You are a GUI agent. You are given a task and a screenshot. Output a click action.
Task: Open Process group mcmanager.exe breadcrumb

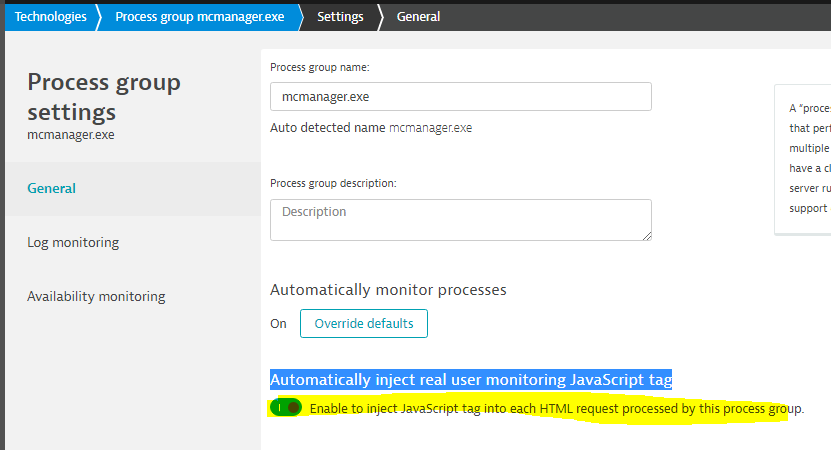199,17
